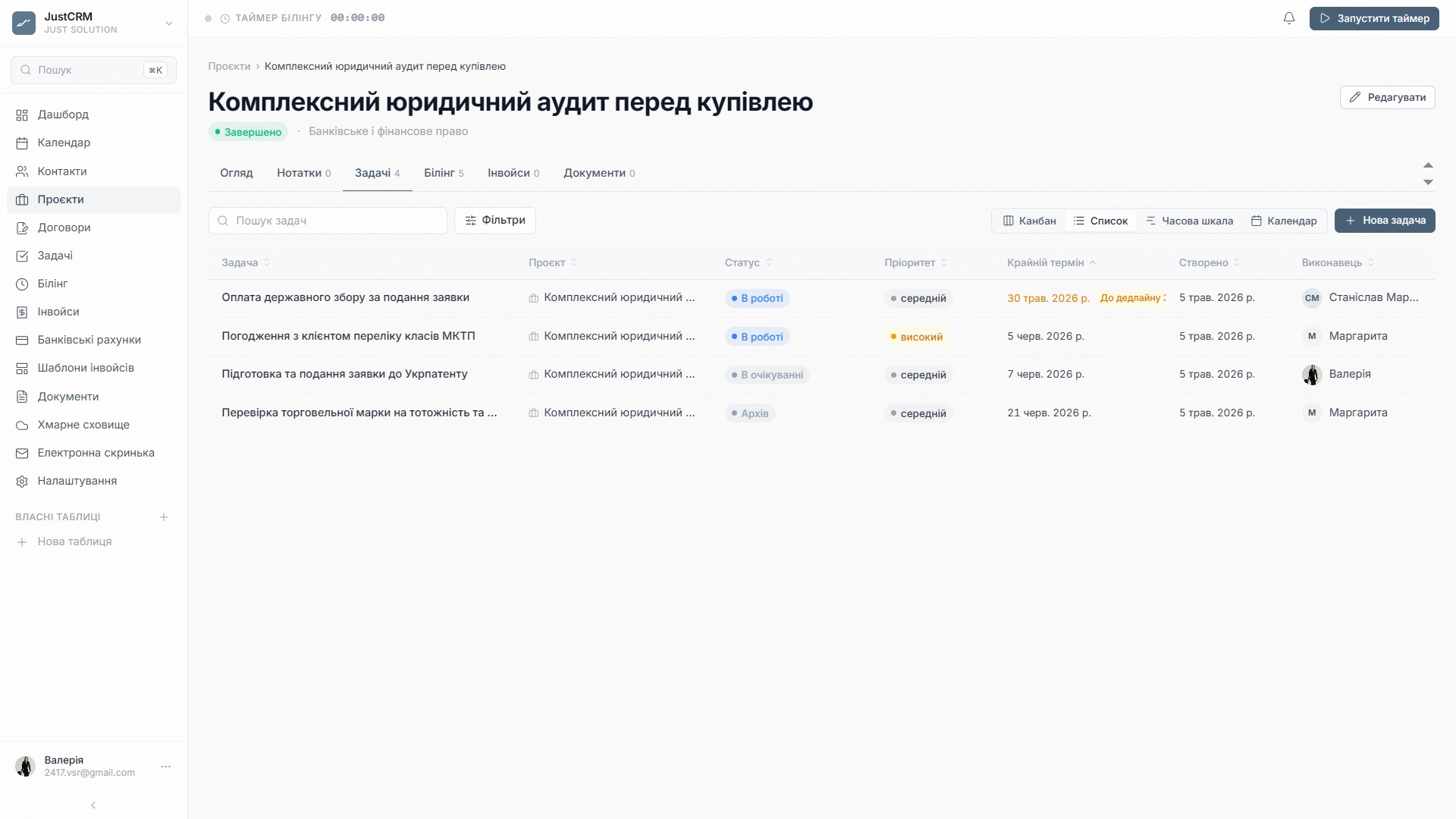The image size is (1456, 819).
Task: Collapse the sidebar with the bottom chevron
Action: (93, 805)
